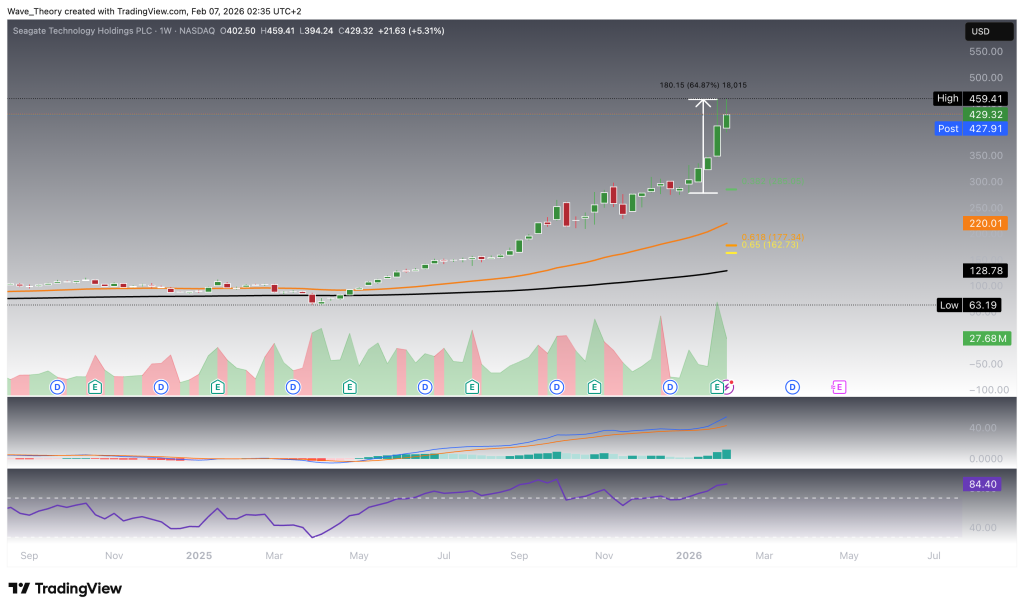This screenshot has width=1024, height=610.
Task: Click the earnings E badge under the May label
Action: 349,385
